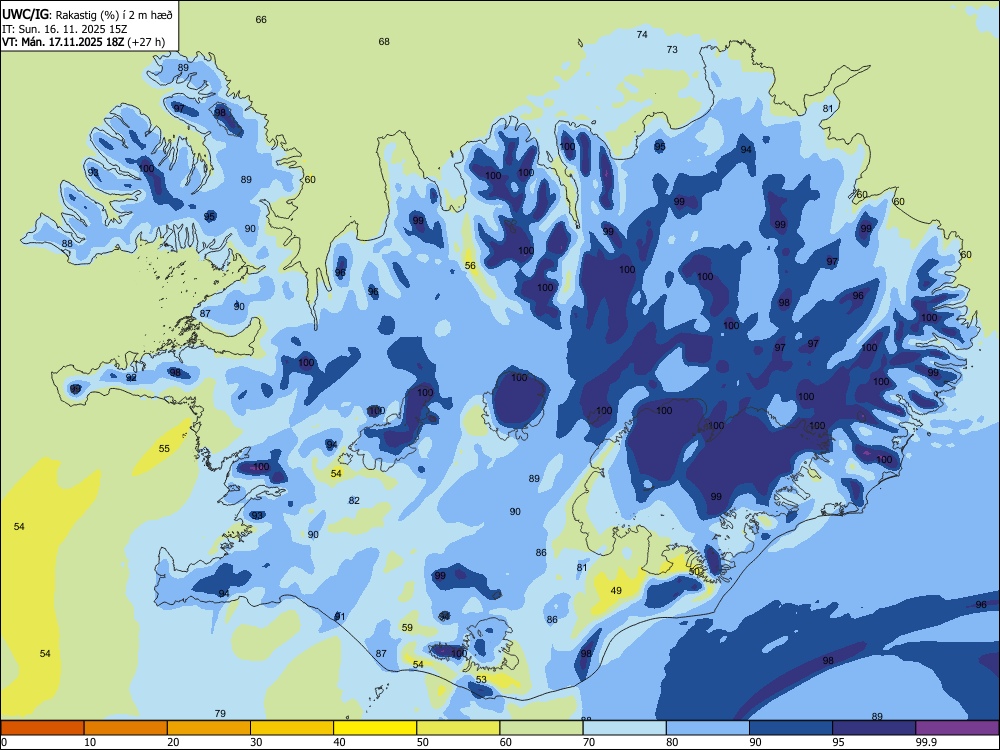Click the map value '66' over northwest ocean
This screenshot has height=750, width=1000.
click(x=261, y=20)
